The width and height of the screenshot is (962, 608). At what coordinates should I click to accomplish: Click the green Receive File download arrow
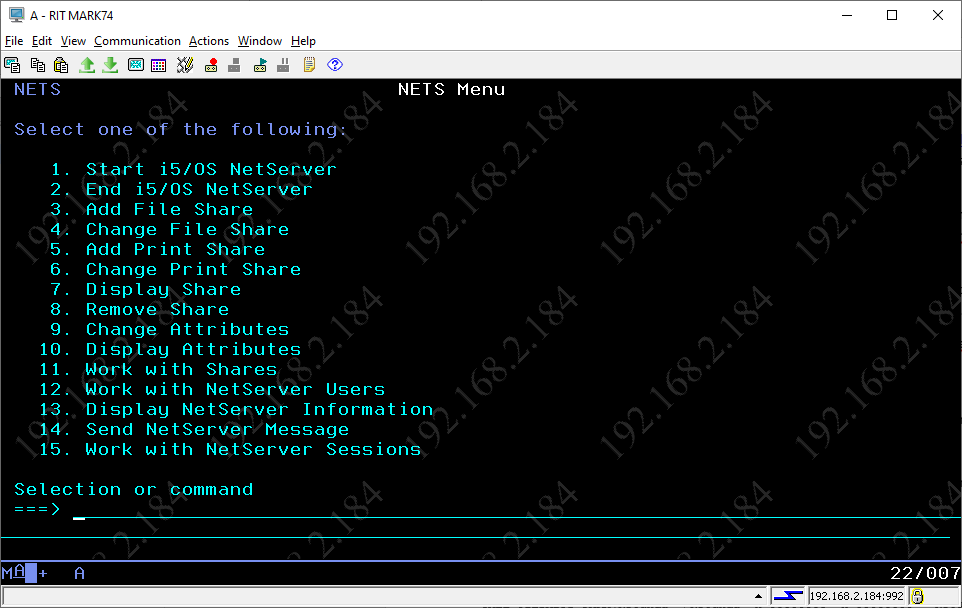click(x=110, y=65)
